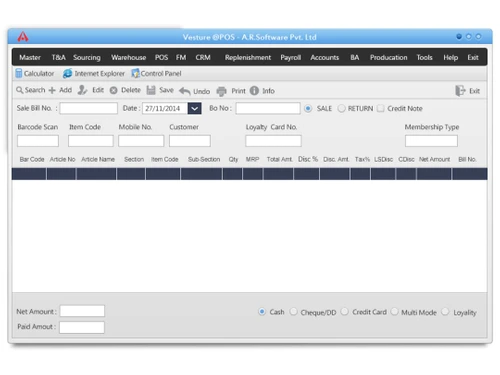Click the Net Amount column header
The image size is (500, 375).
point(434,159)
